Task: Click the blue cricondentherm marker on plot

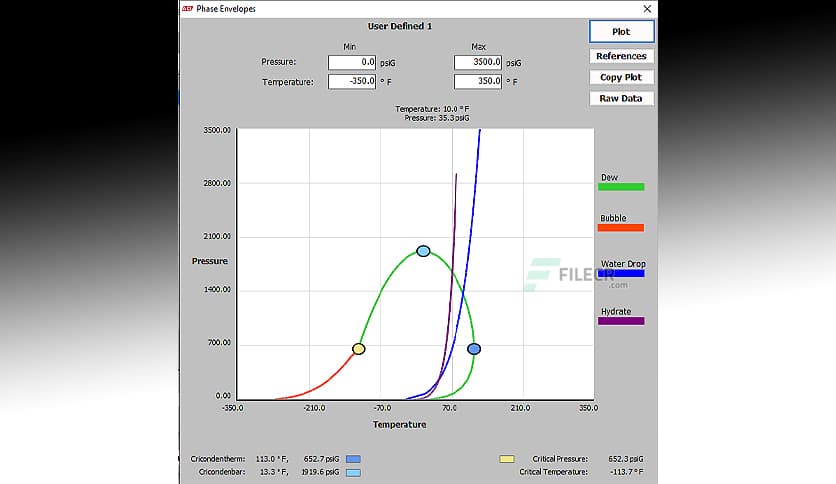Action: tap(474, 349)
